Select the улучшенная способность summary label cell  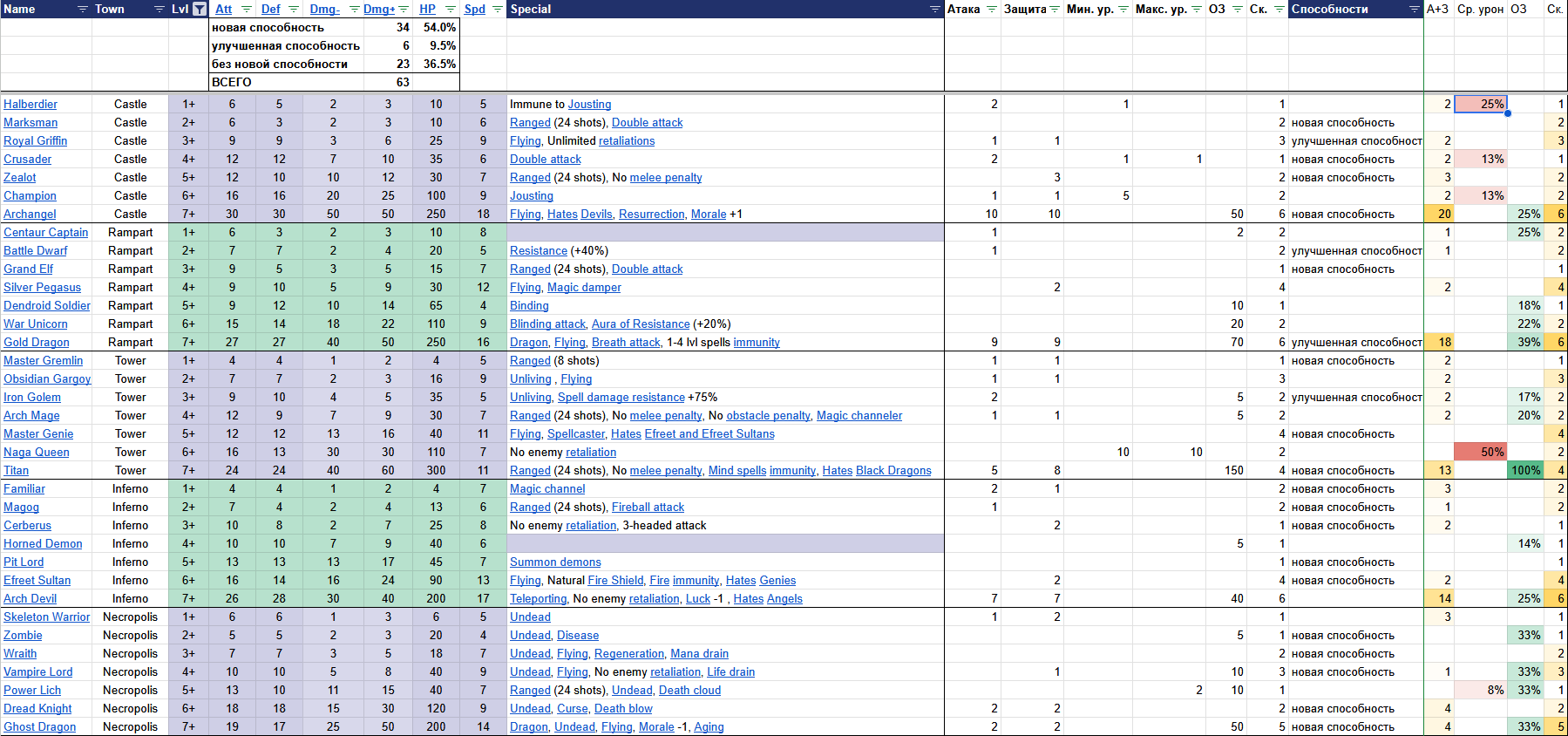(x=287, y=45)
